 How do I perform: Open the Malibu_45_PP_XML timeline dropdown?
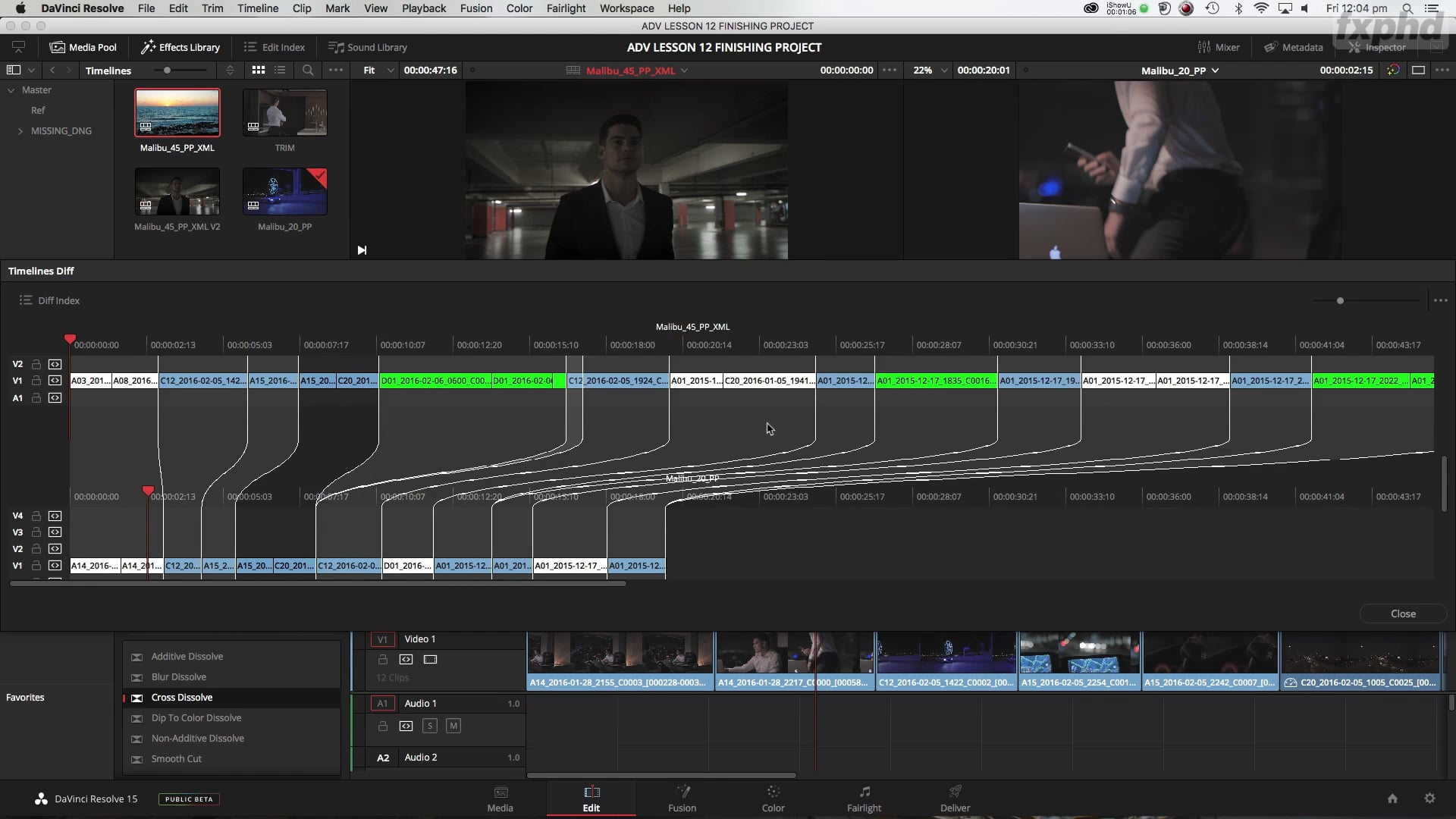pyautogui.click(x=686, y=71)
